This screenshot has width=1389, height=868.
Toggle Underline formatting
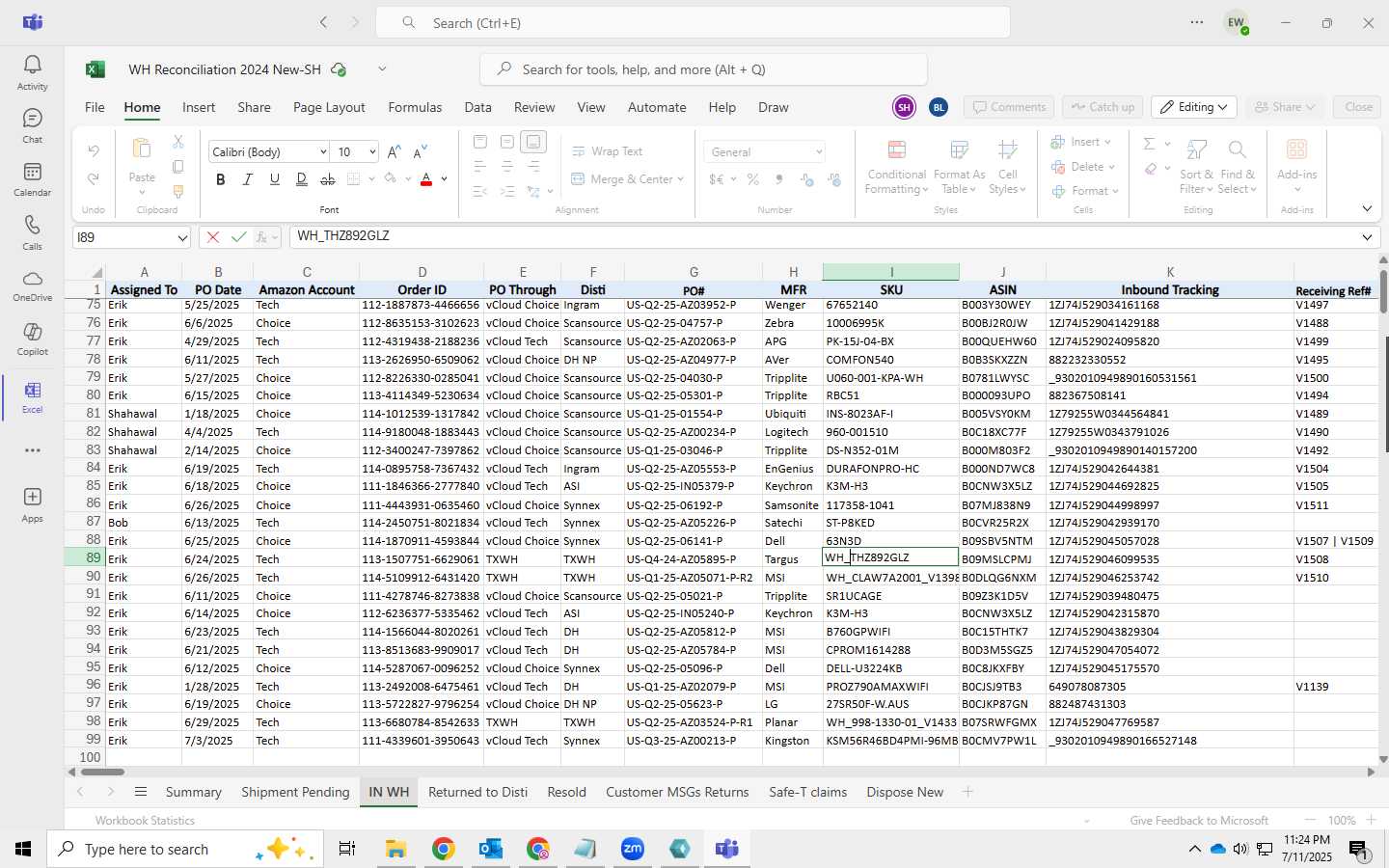(x=275, y=179)
